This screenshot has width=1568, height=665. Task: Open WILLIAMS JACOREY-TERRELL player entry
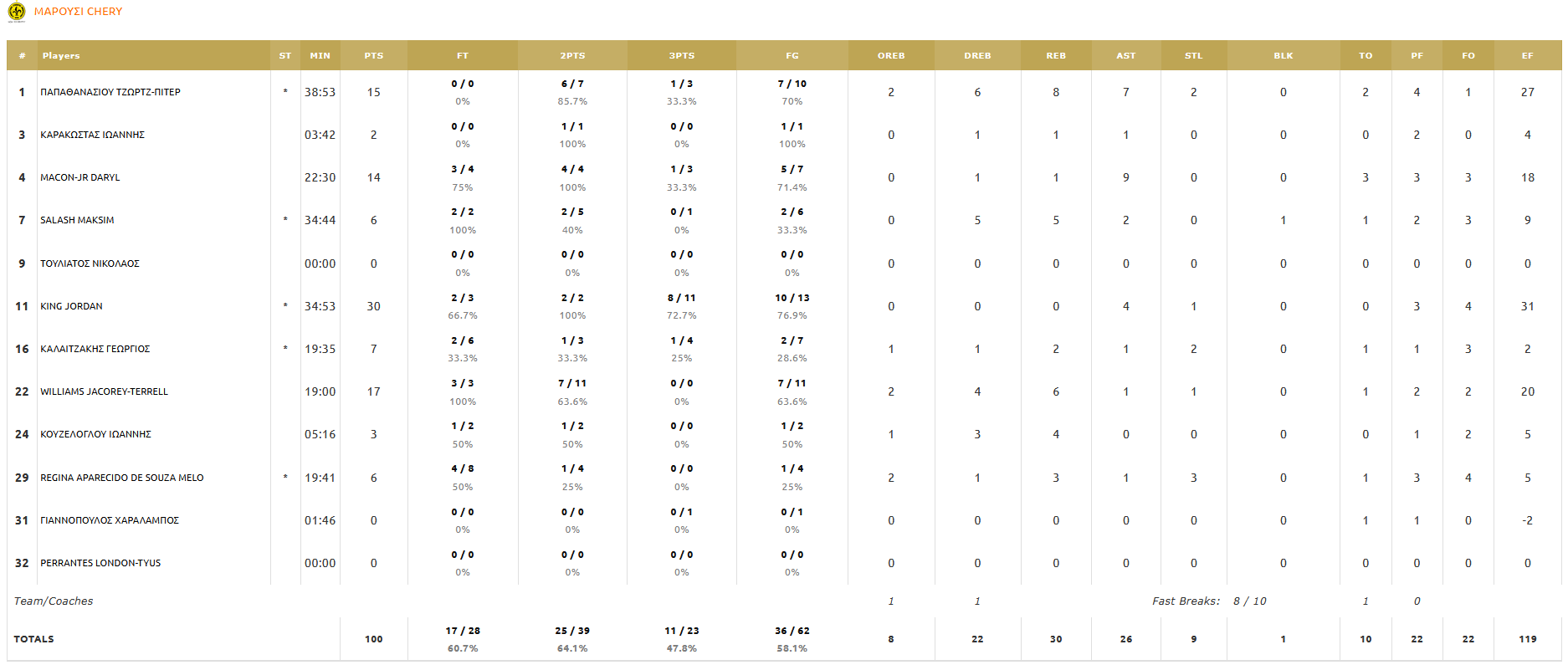(x=104, y=391)
